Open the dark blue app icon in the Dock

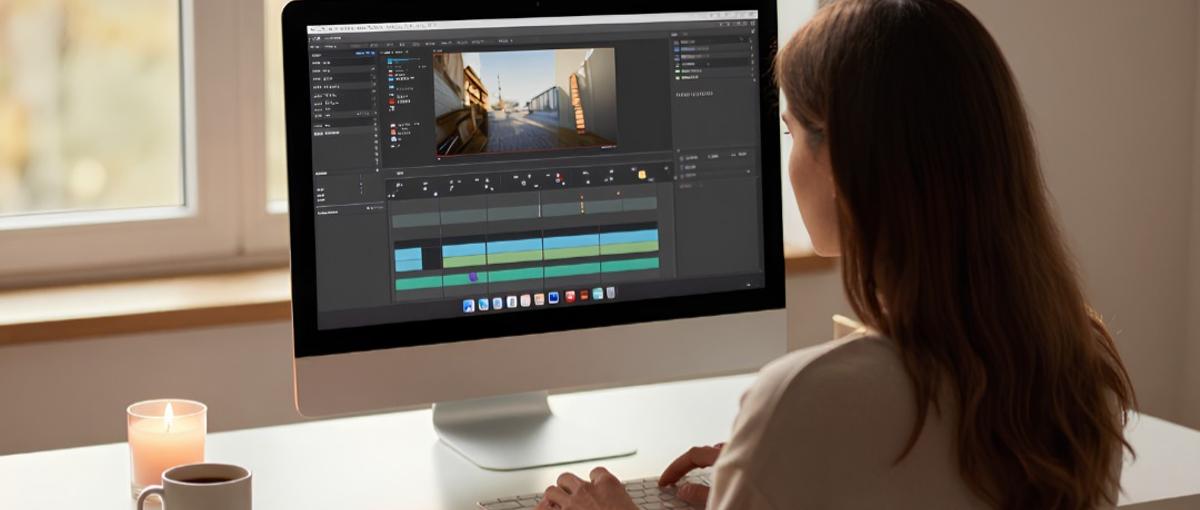554,298
